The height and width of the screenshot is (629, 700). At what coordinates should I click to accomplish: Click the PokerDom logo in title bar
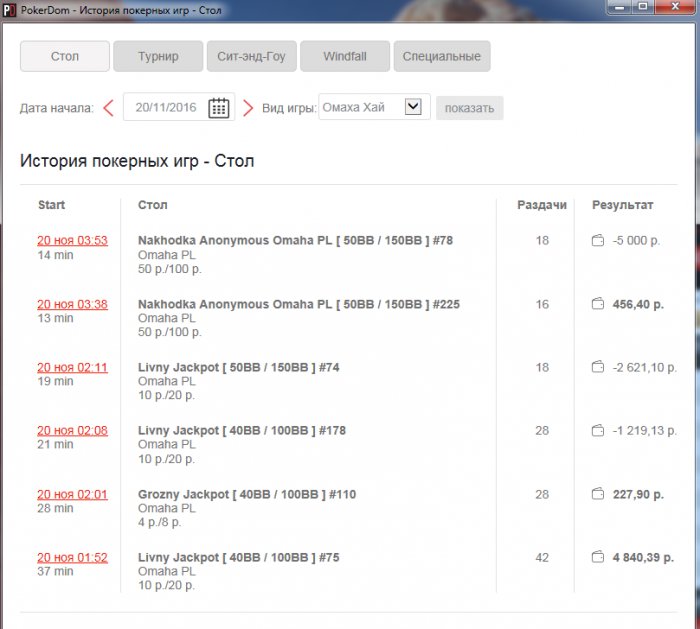[9, 10]
